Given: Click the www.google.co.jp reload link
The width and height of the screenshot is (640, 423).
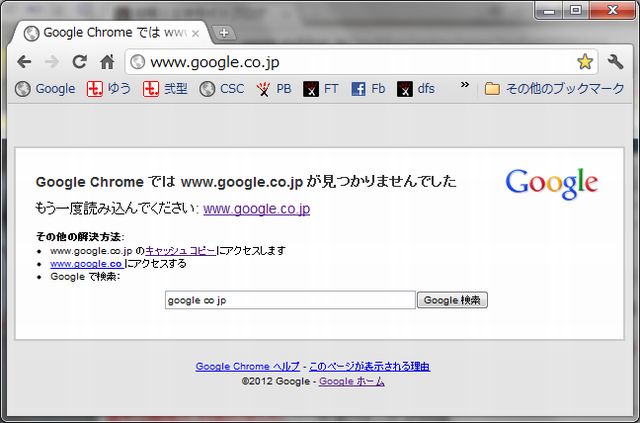Looking at the screenshot, I should [257, 209].
